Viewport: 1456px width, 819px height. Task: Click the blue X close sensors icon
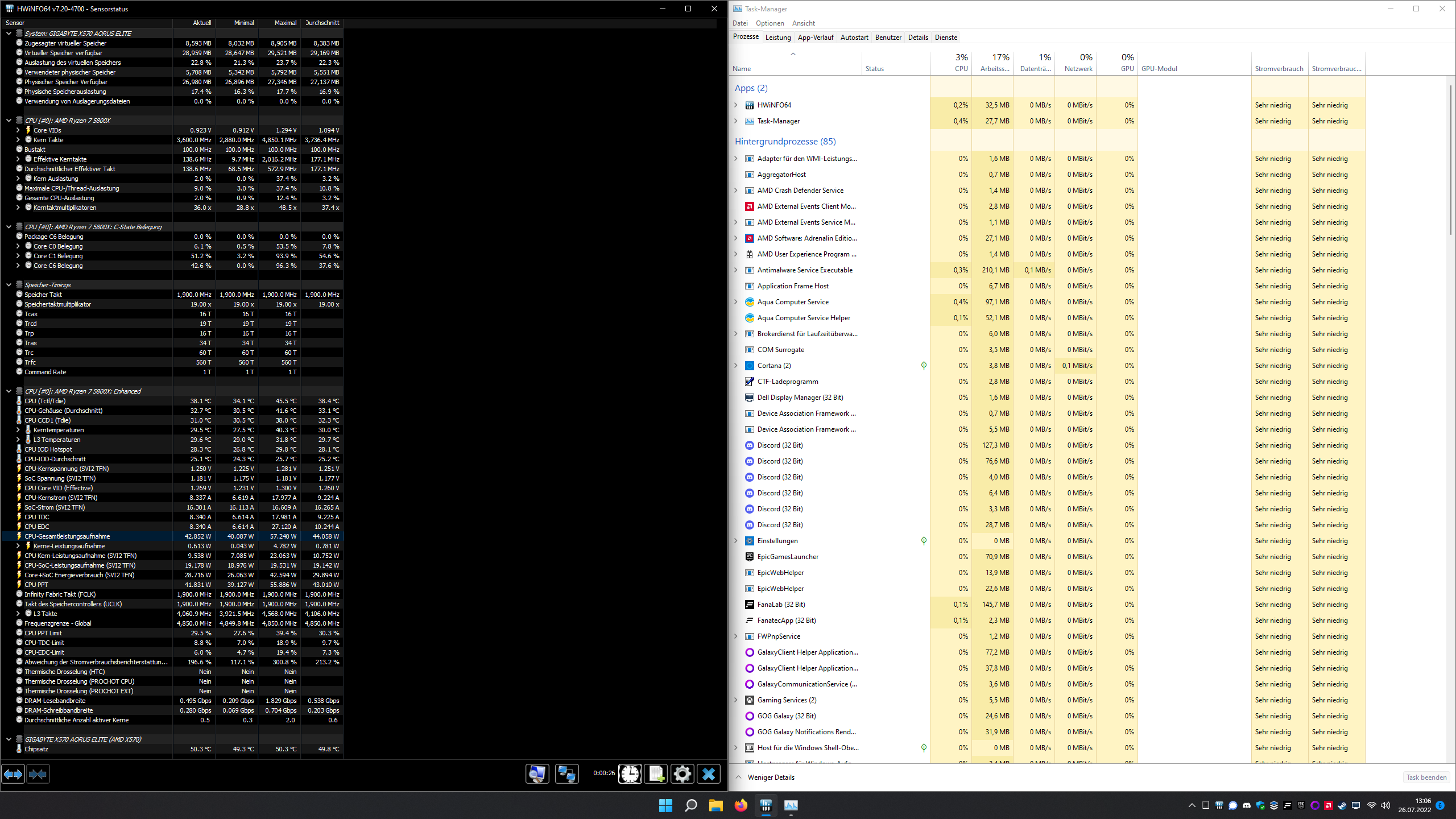tap(708, 774)
